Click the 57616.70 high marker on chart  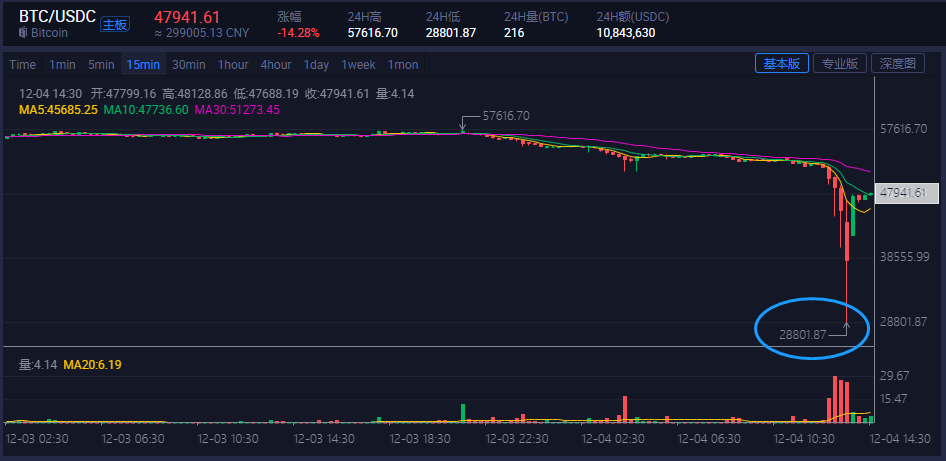506,116
